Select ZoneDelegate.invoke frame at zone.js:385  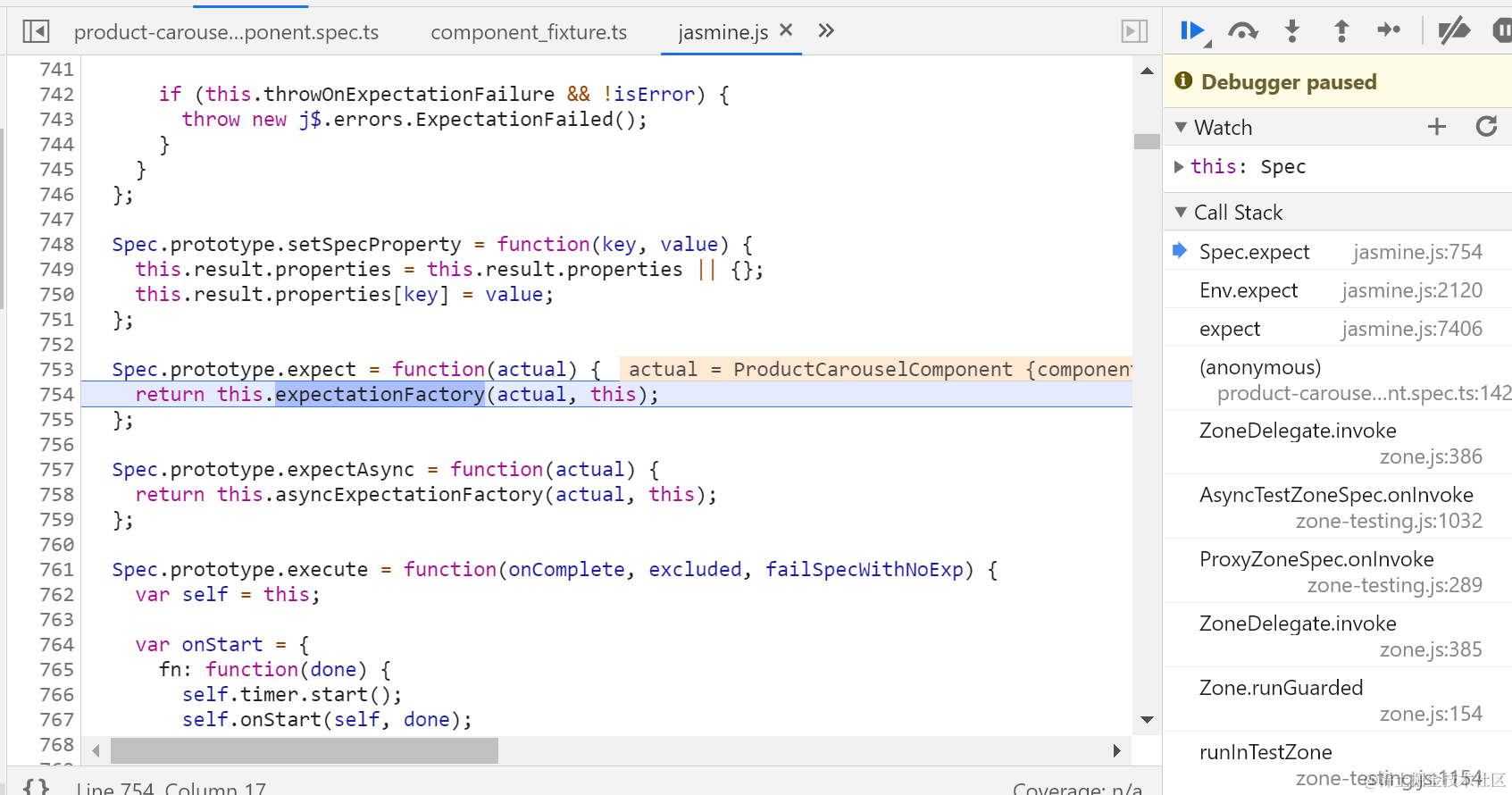pos(1338,636)
